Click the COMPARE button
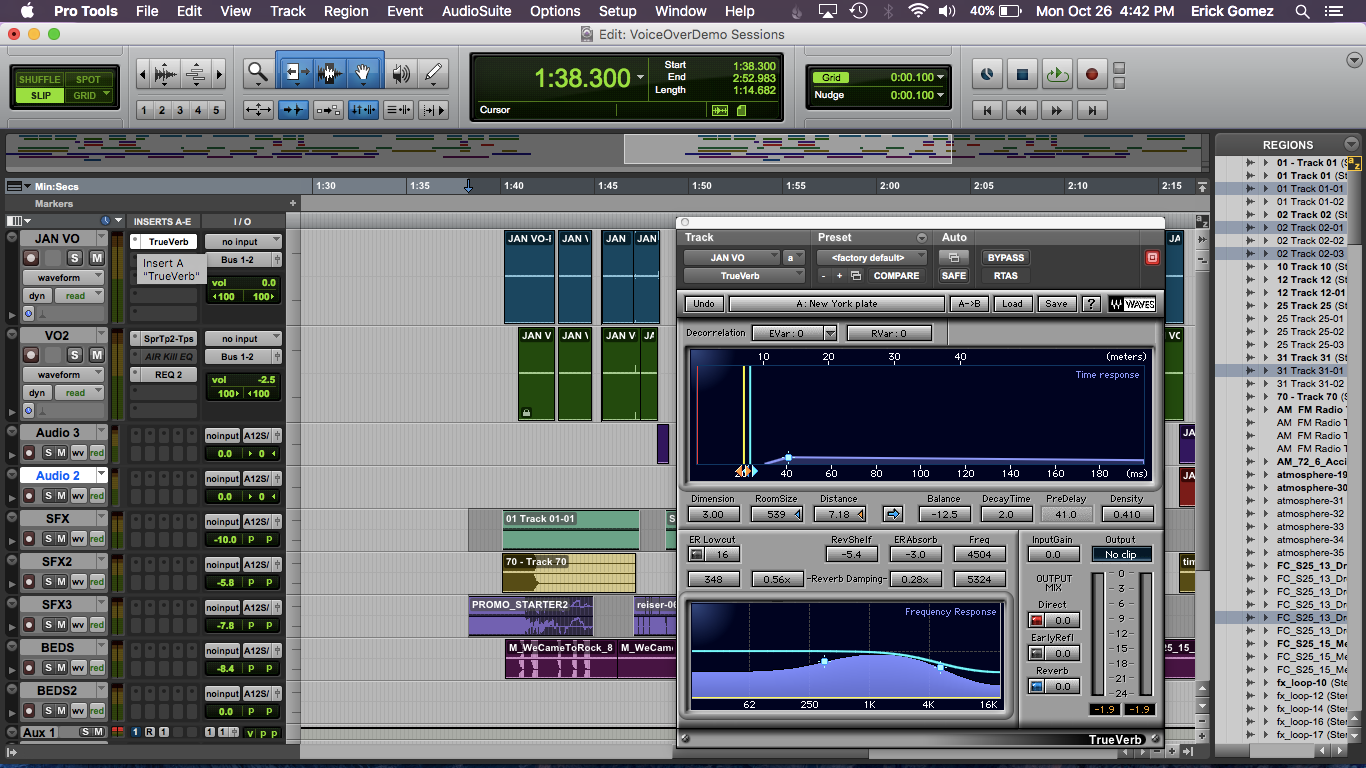1366x768 pixels. click(896, 276)
